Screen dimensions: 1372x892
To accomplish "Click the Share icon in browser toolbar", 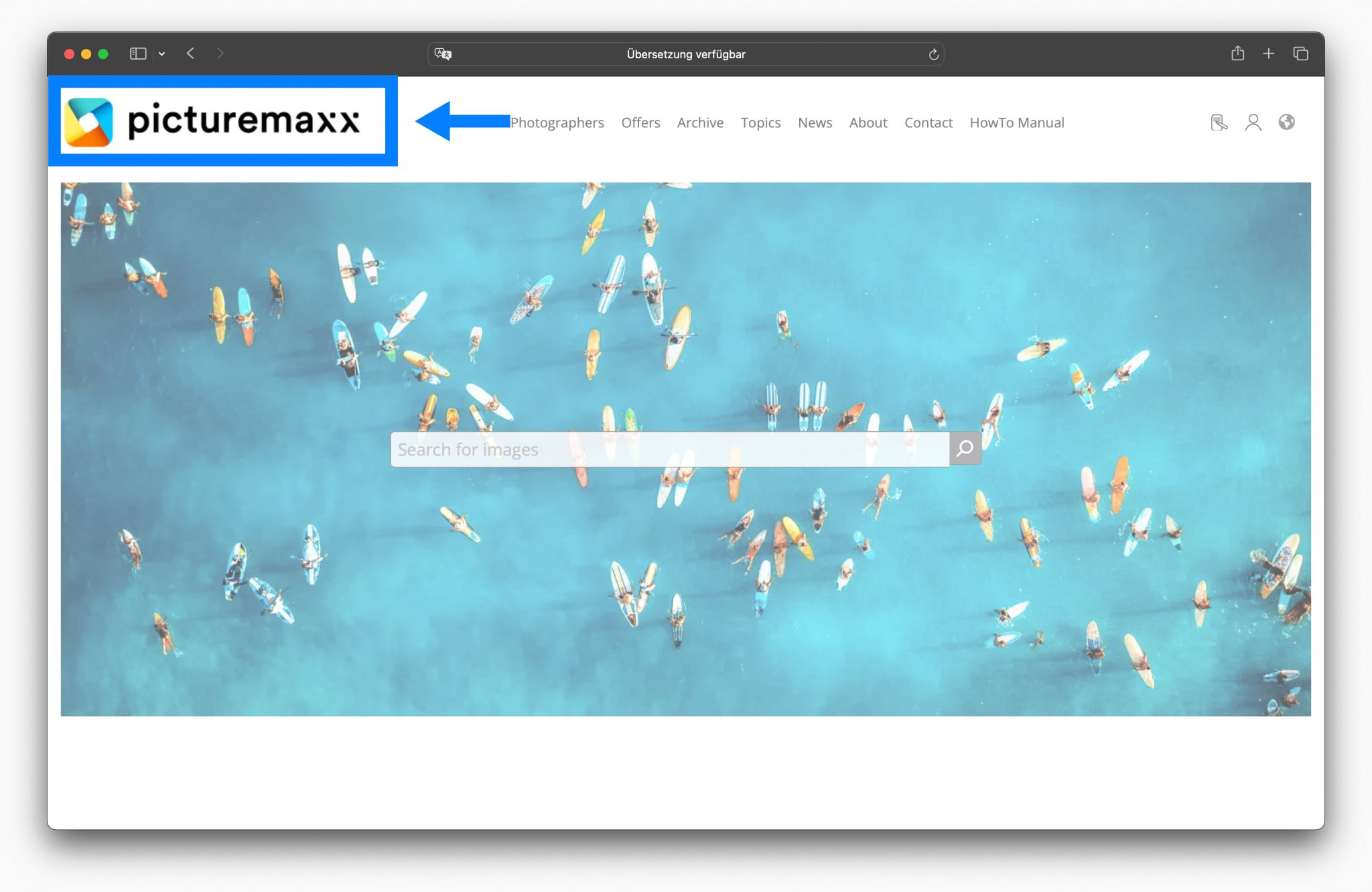I will coord(1237,54).
